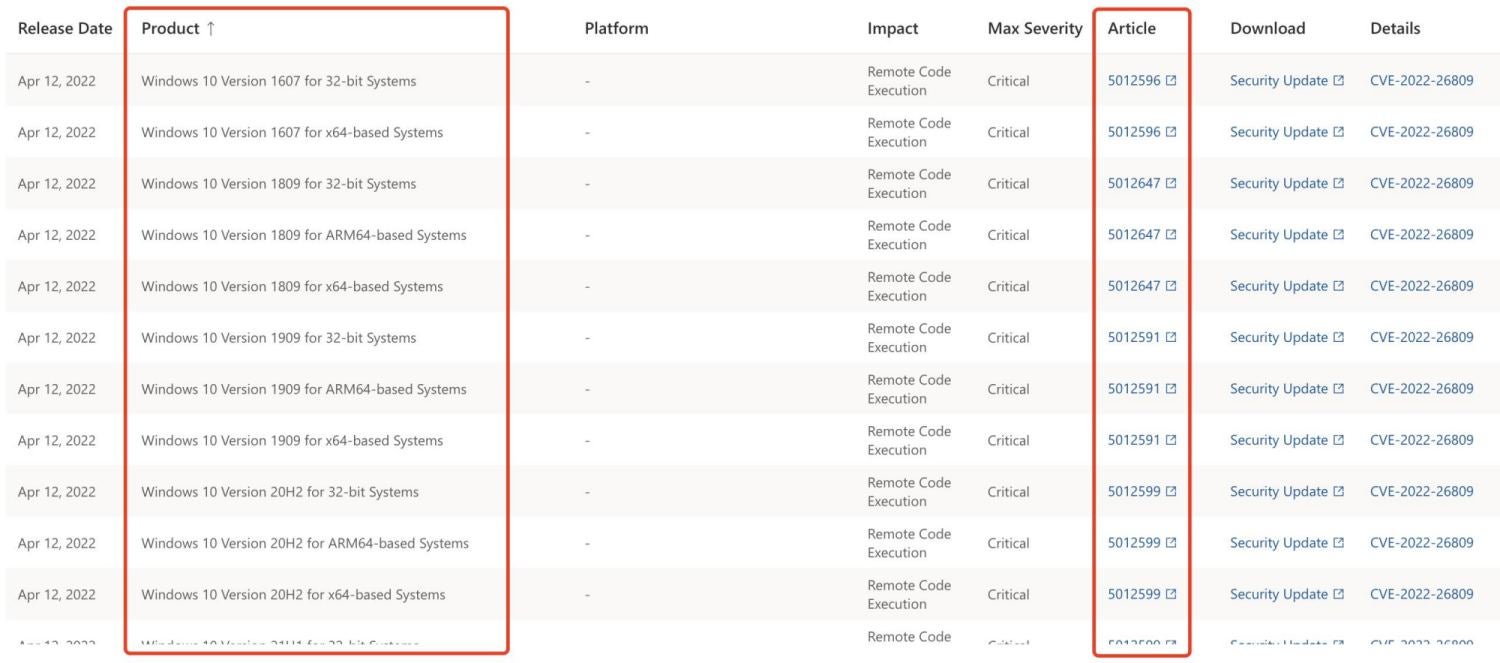Select 'Windows 10 Version 20H2 for ARM64-based Systems' cell
This screenshot has width=1500, height=663.
pyautogui.click(x=305, y=543)
